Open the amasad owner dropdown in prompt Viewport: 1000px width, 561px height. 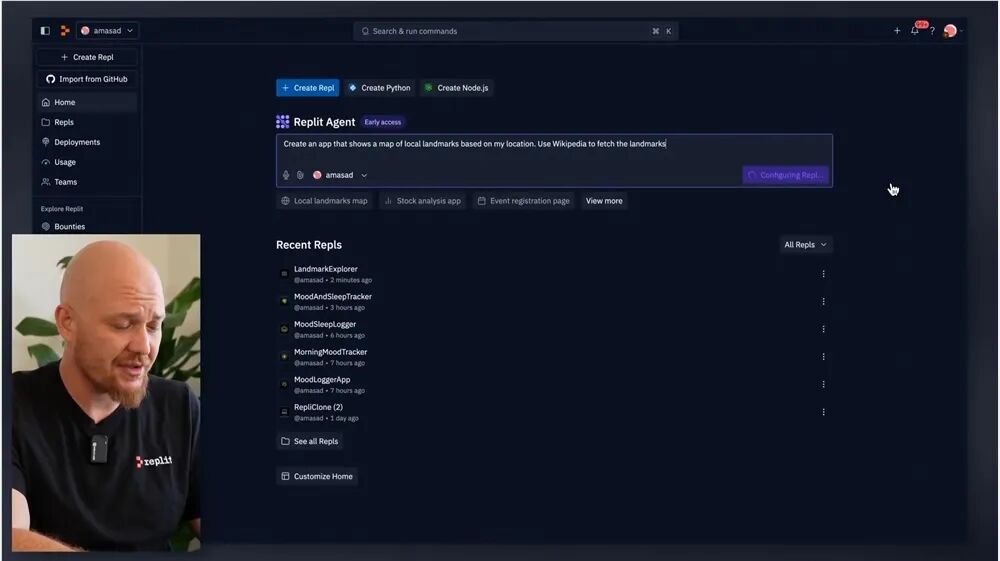pyautogui.click(x=340, y=175)
